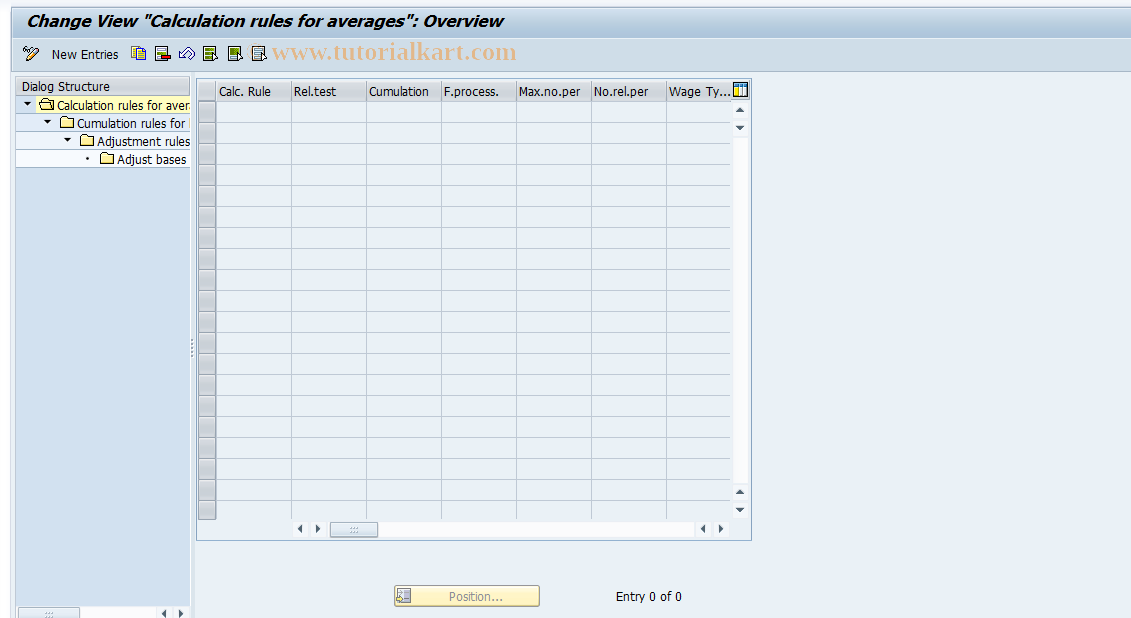Viewport: 1131px width, 618px height.
Task: Click the Dialog Structure horizontal scrollbar thumb
Action: tap(48, 613)
